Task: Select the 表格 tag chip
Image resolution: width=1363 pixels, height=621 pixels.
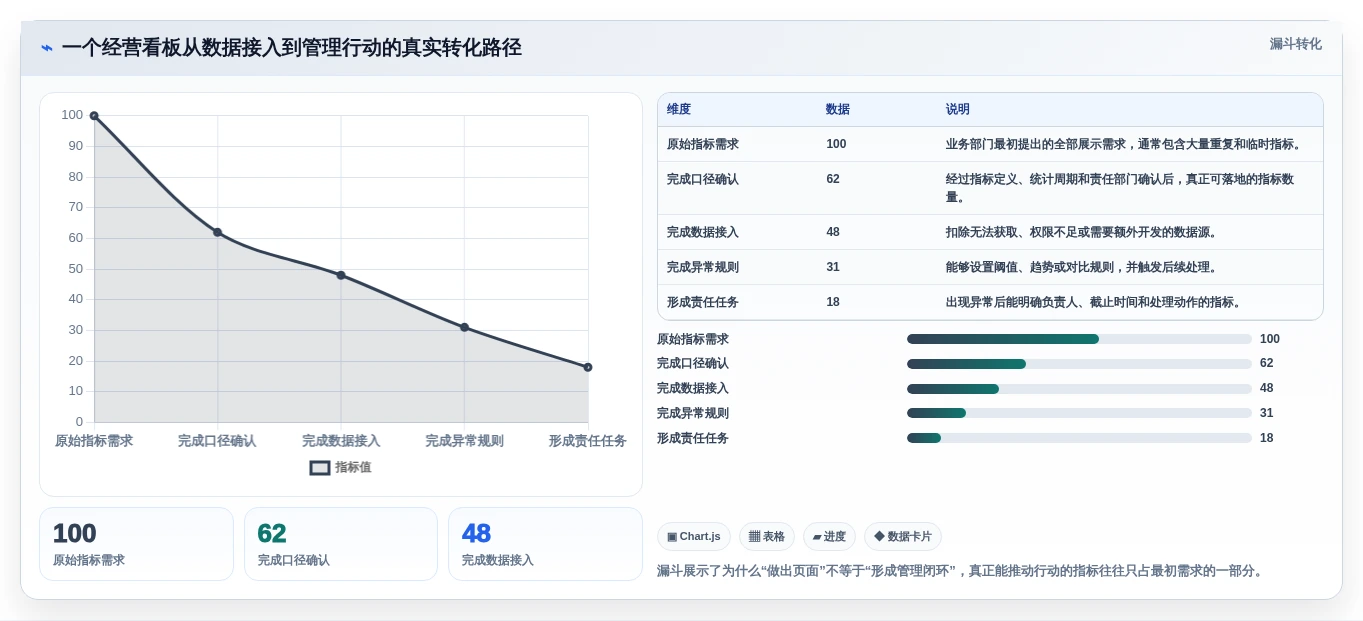Action: click(x=767, y=537)
